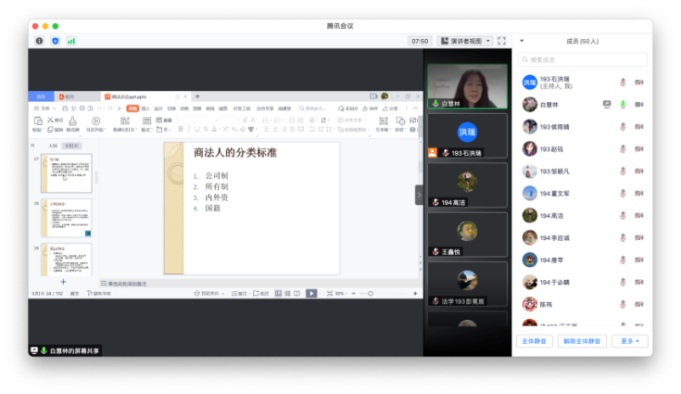Toggle camera for 193石洪瑞 in member list

pyautogui.click(x=639, y=82)
